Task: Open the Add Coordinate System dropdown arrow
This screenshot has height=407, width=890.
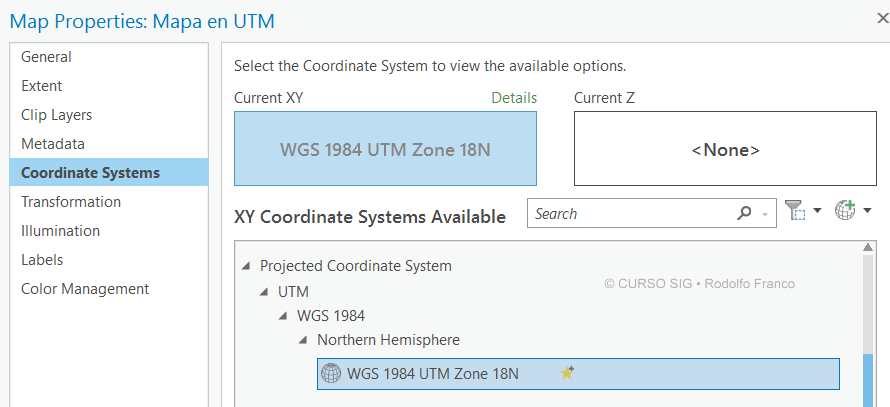Action: point(867,211)
